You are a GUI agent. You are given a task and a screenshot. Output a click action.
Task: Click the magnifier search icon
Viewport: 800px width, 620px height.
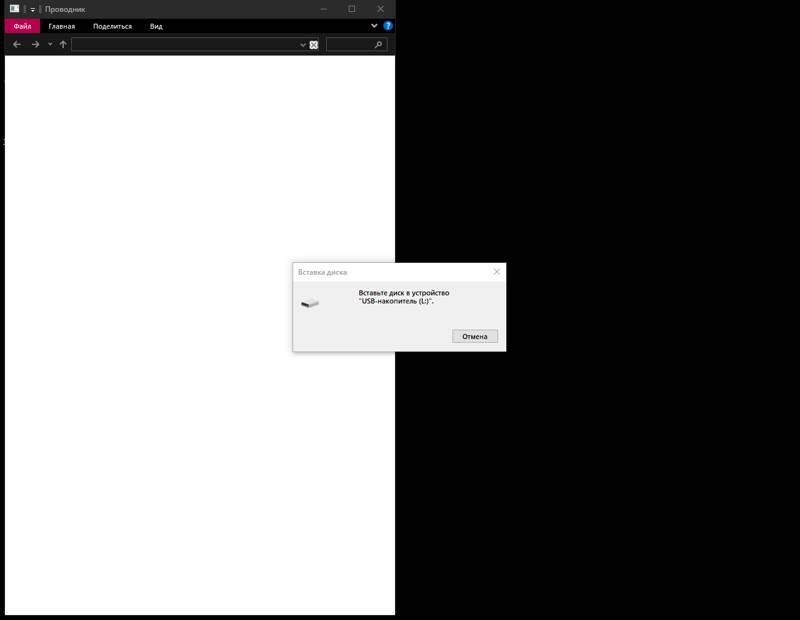pos(378,45)
